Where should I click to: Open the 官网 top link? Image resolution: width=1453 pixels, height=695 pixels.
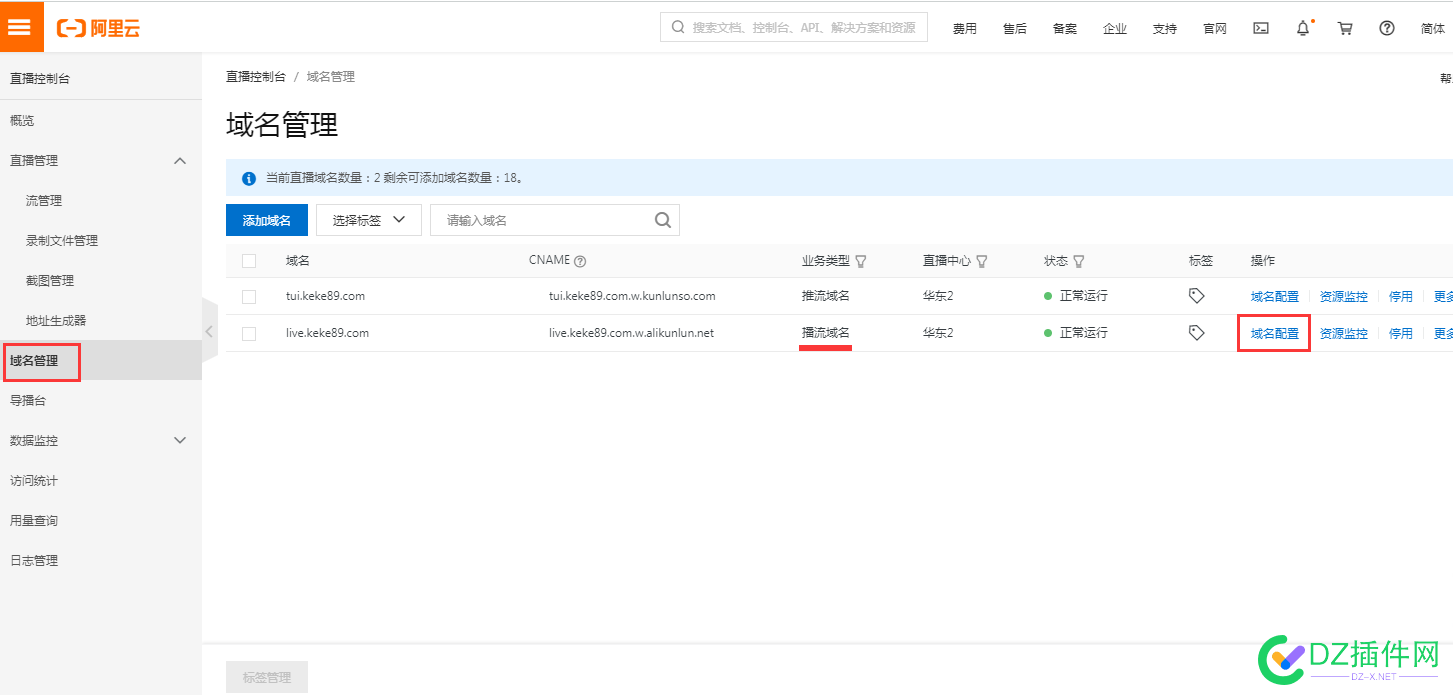pos(1214,28)
